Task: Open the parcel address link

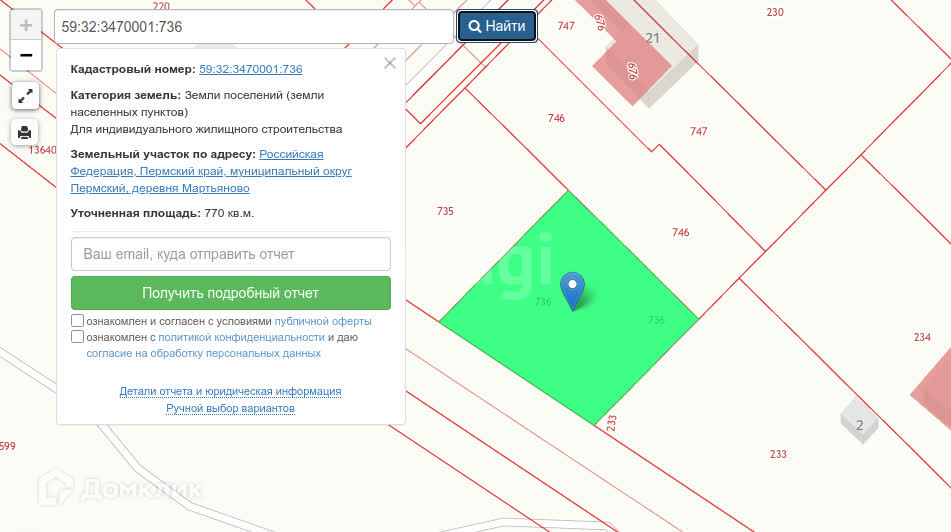Action: pyautogui.click(x=211, y=171)
